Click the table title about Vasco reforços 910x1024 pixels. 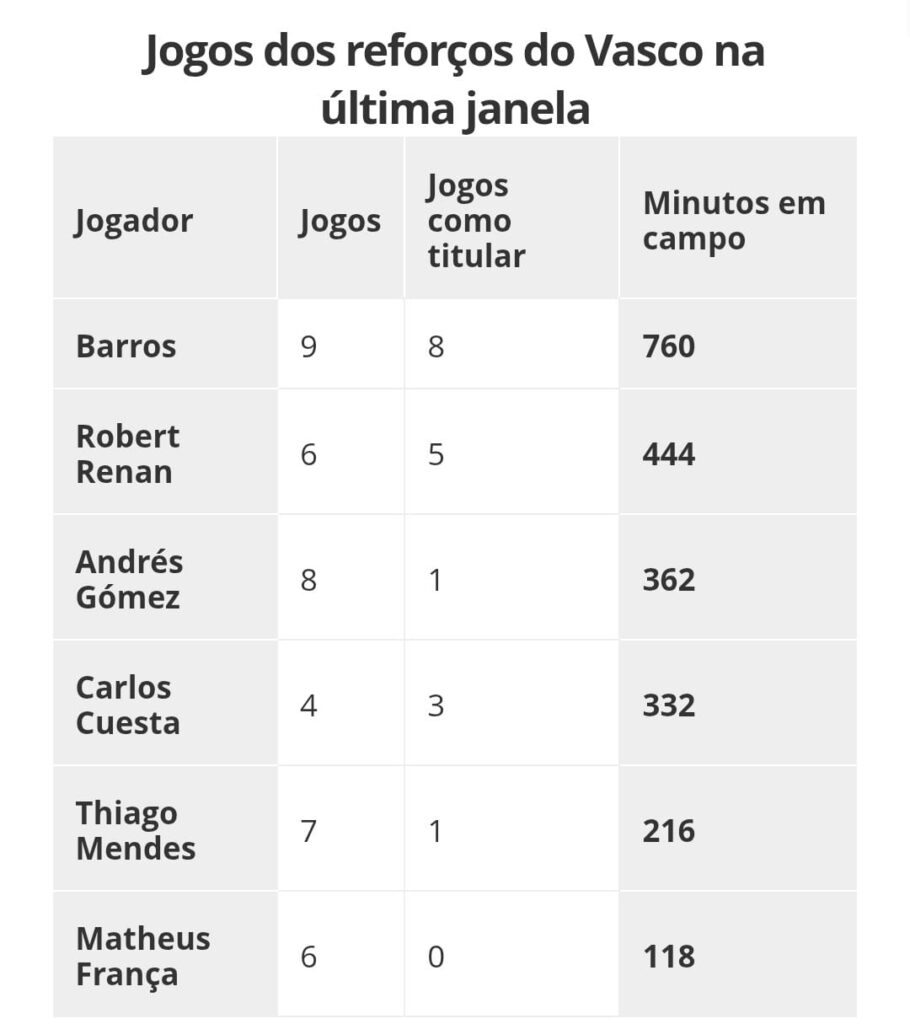[x=454, y=80]
